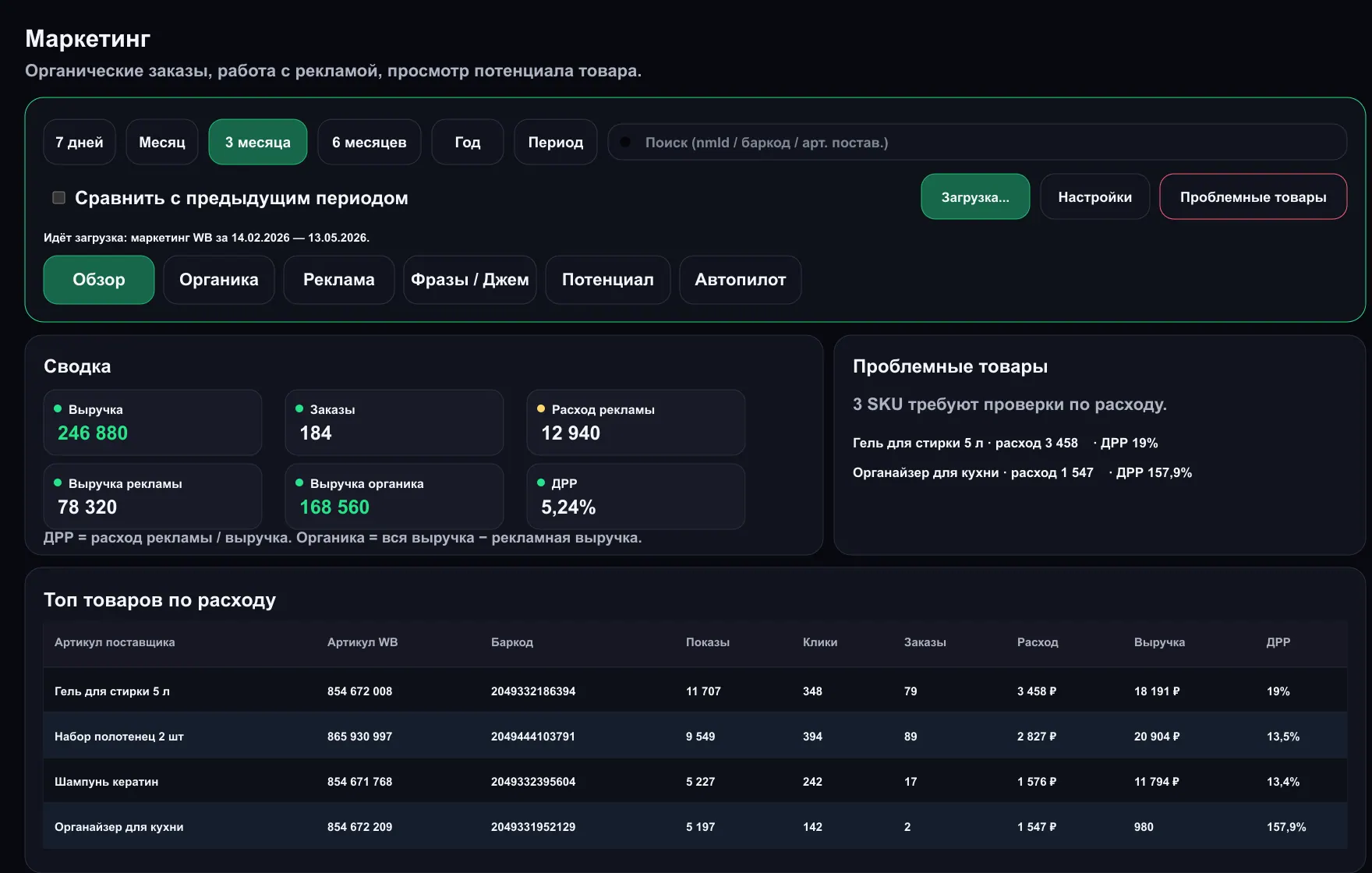This screenshot has height=873, width=1372.
Task: Focus the Поиск nmId / баркод search field
Action: [978, 142]
